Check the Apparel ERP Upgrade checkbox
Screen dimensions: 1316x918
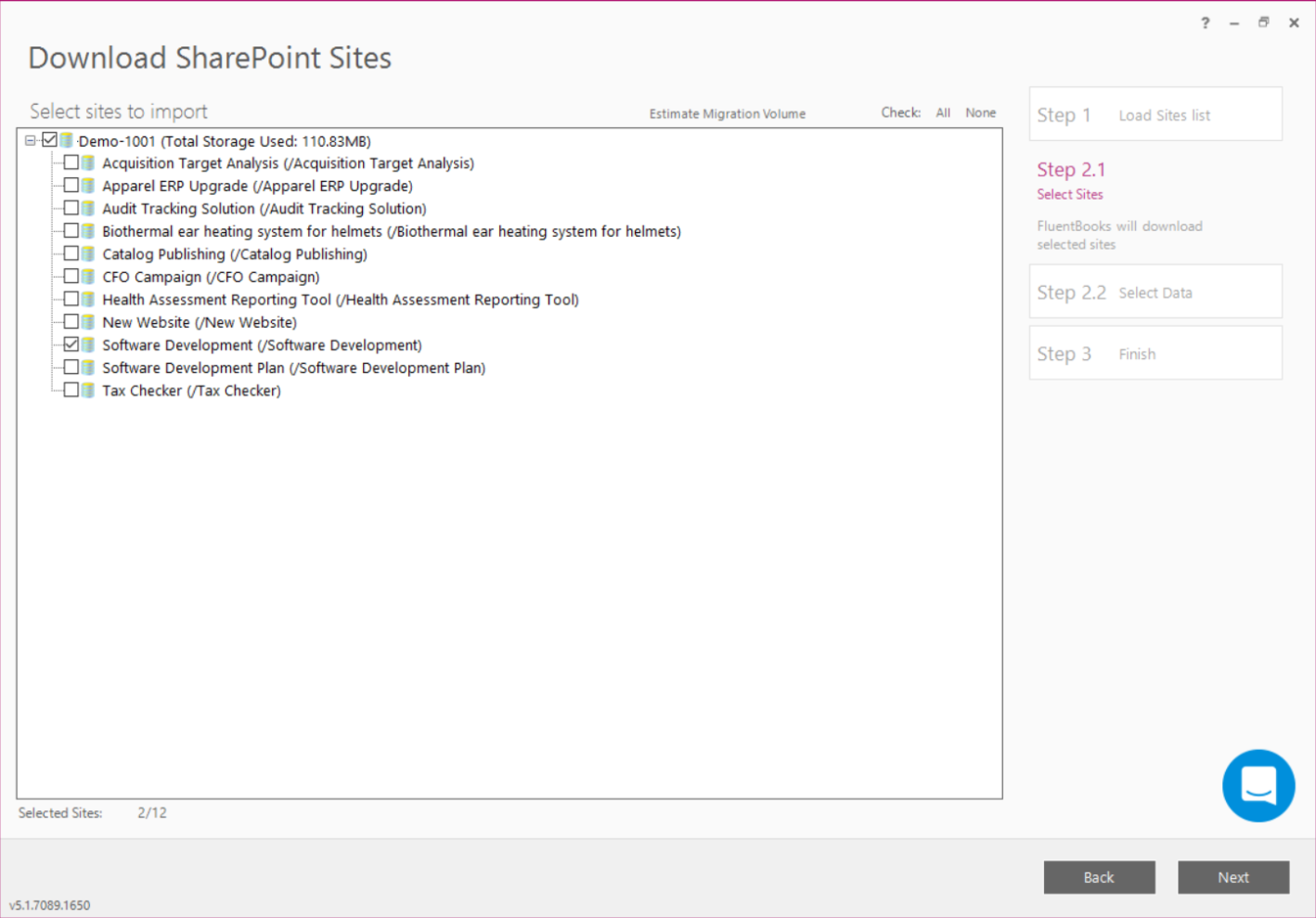71,186
